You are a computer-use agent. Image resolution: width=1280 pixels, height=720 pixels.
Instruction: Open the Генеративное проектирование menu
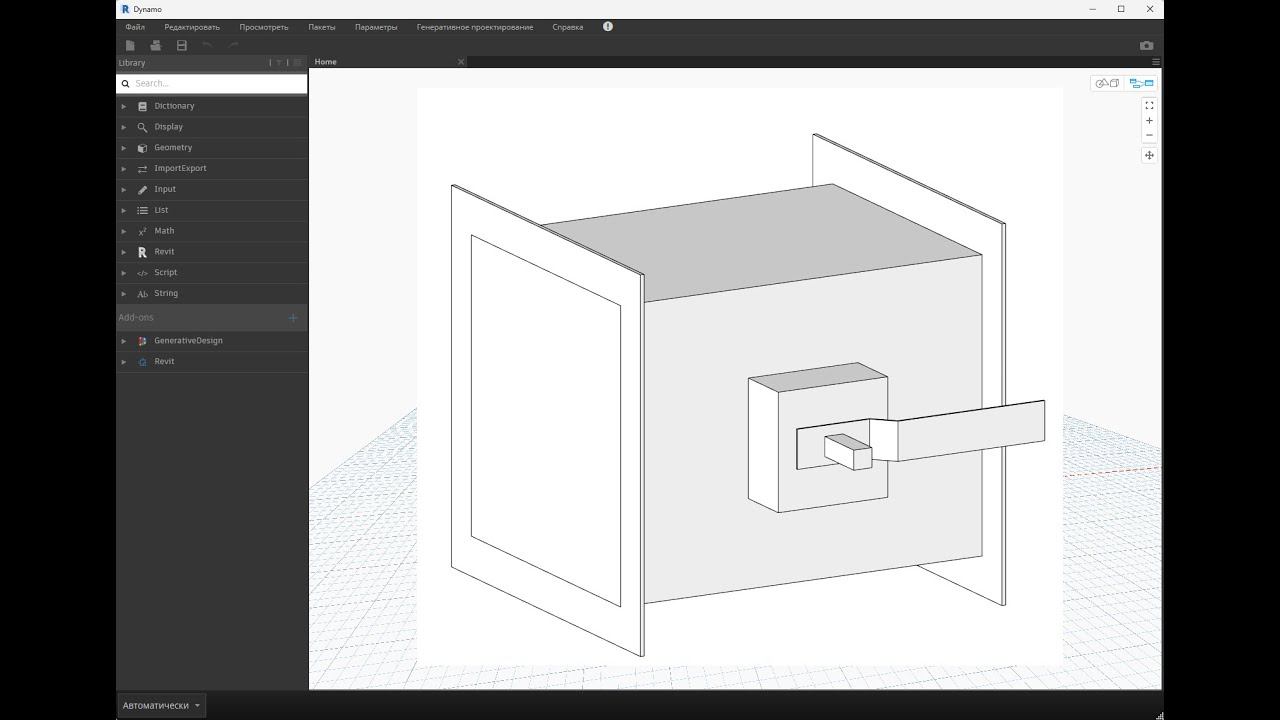475,27
